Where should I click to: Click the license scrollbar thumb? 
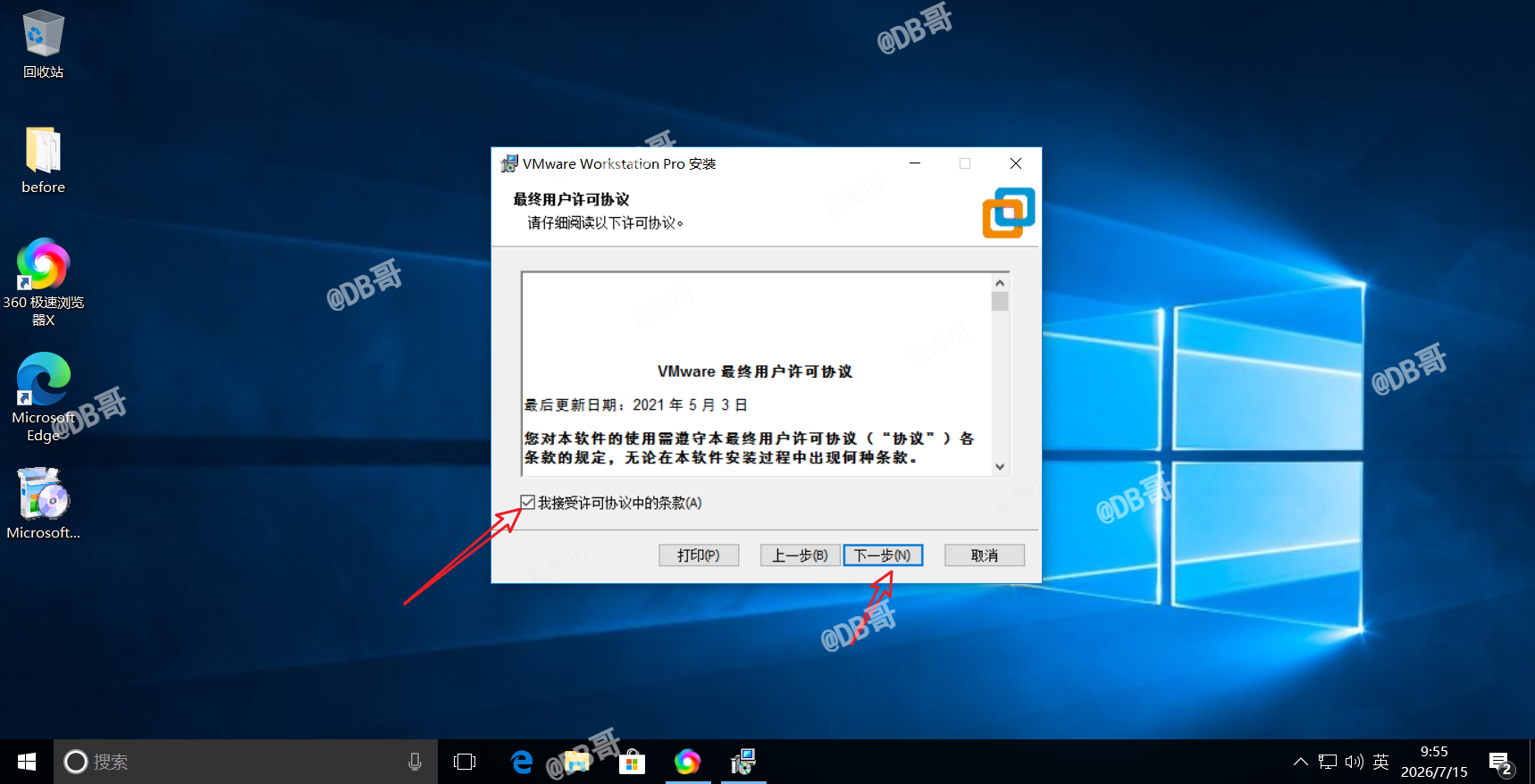pyautogui.click(x=1000, y=302)
